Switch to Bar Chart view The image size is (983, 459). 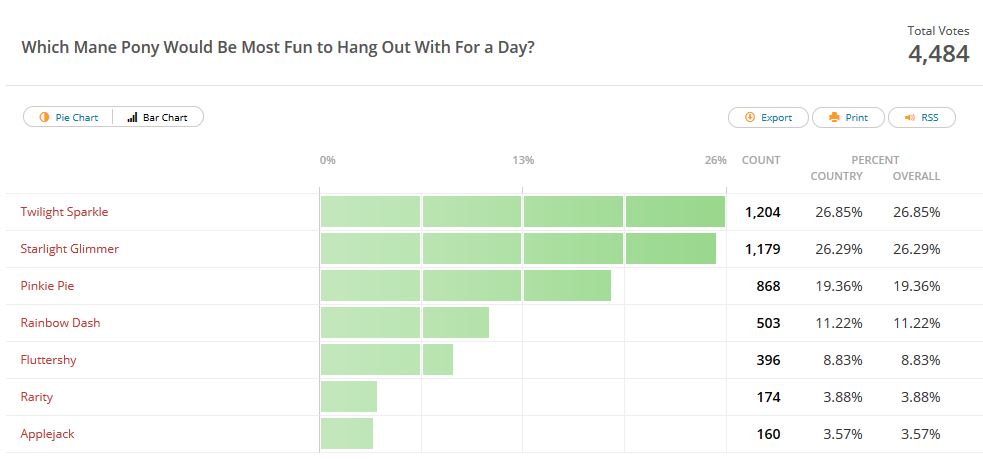158,117
